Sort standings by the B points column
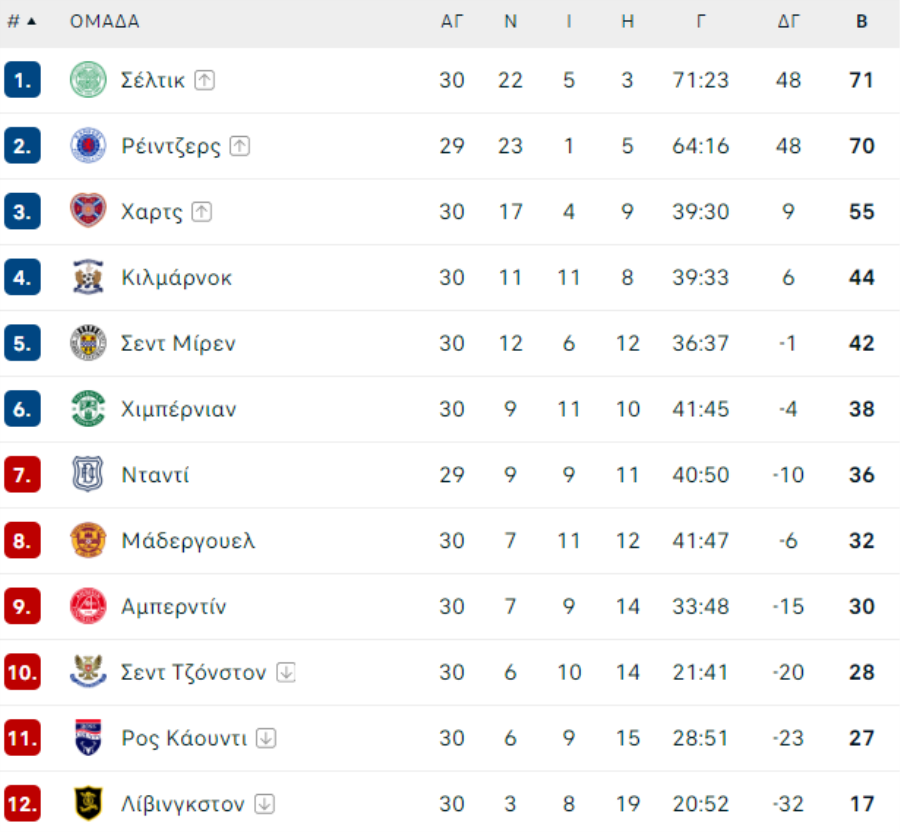900x832 pixels. [x=862, y=22]
